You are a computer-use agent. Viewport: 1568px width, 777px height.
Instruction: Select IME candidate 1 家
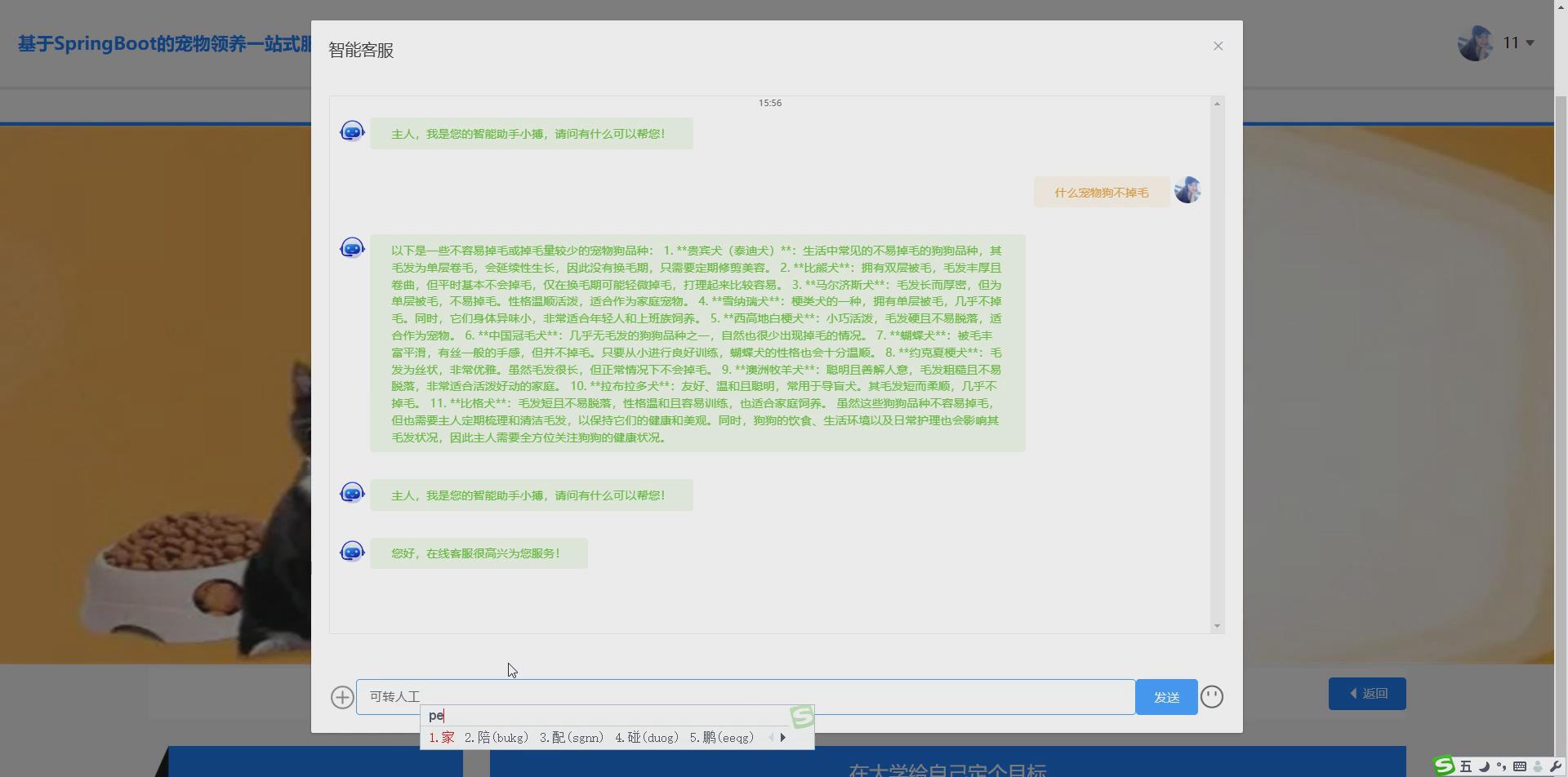point(441,738)
